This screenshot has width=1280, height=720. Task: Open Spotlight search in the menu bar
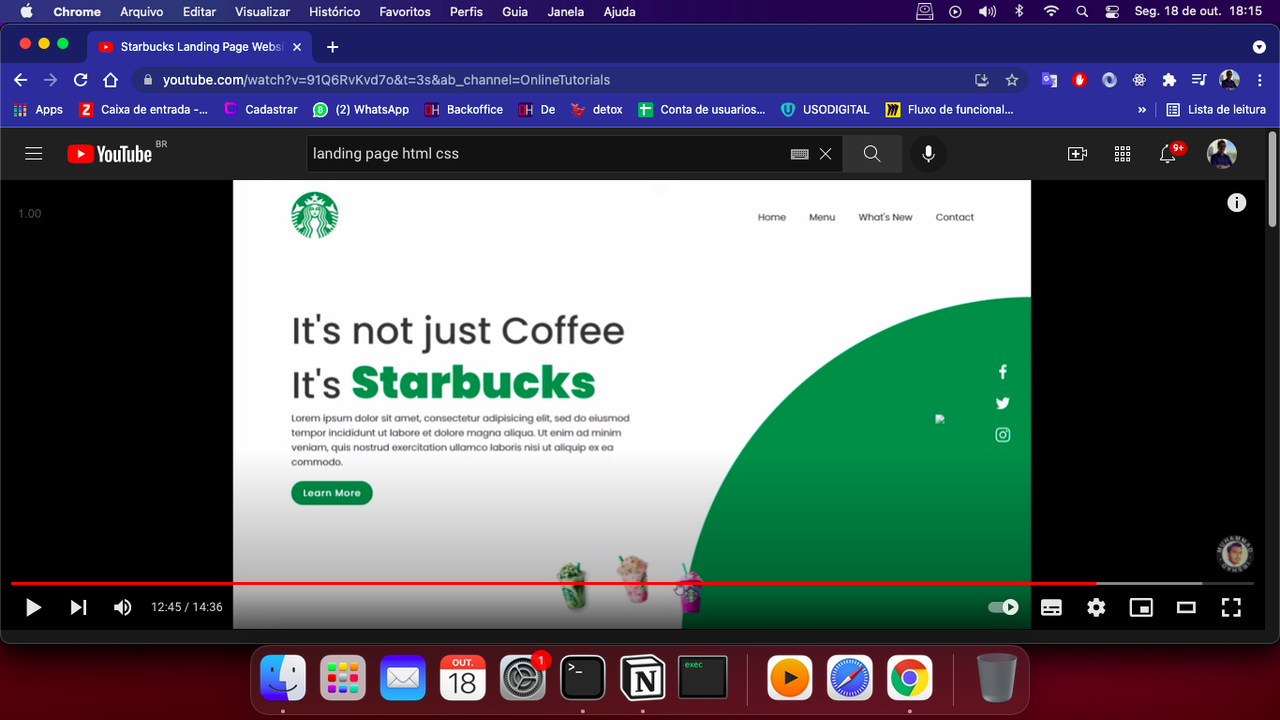[1082, 12]
